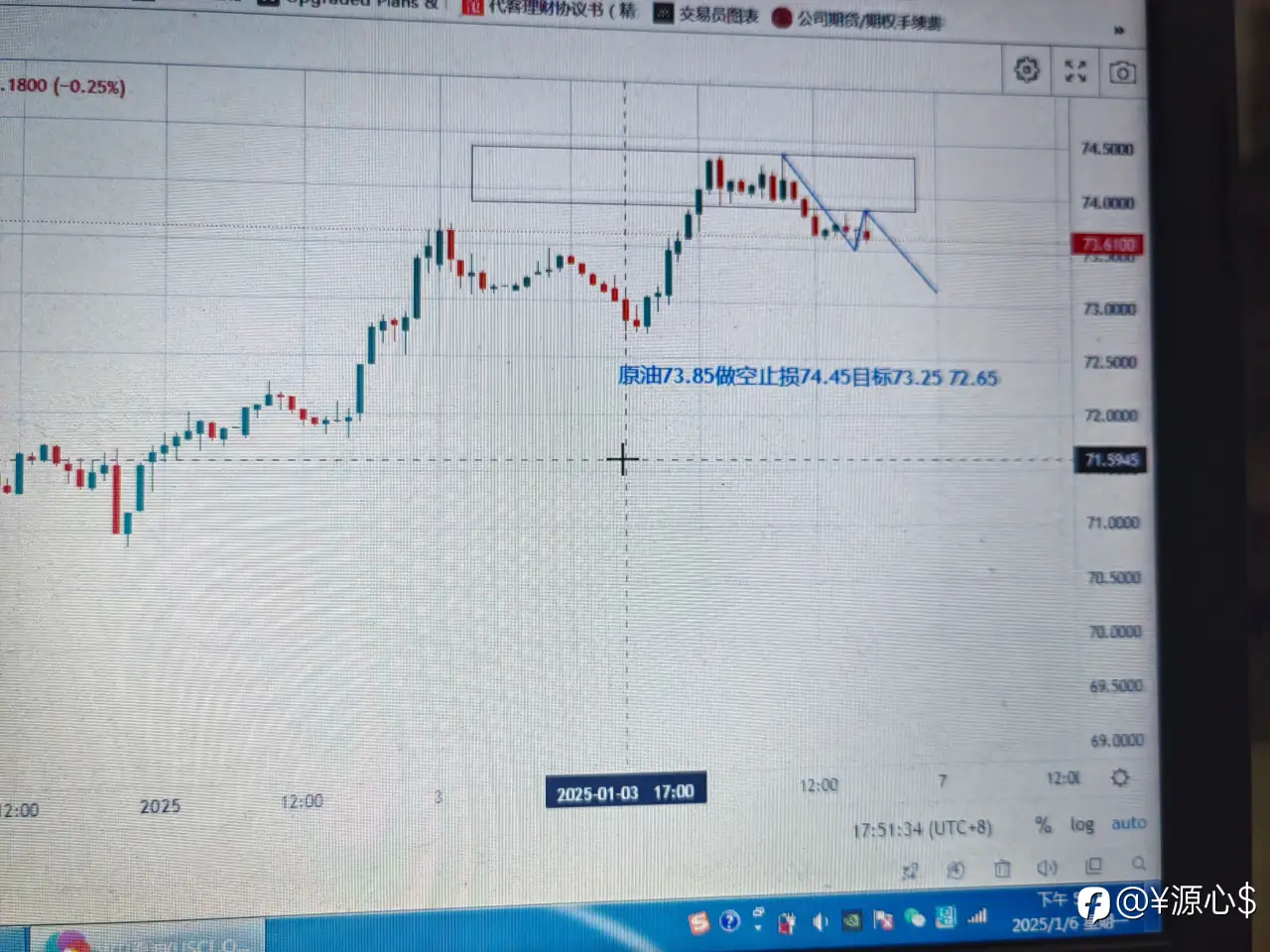Image resolution: width=1270 pixels, height=952 pixels.
Task: Open NVIDIA tray icon
Action: 851,920
